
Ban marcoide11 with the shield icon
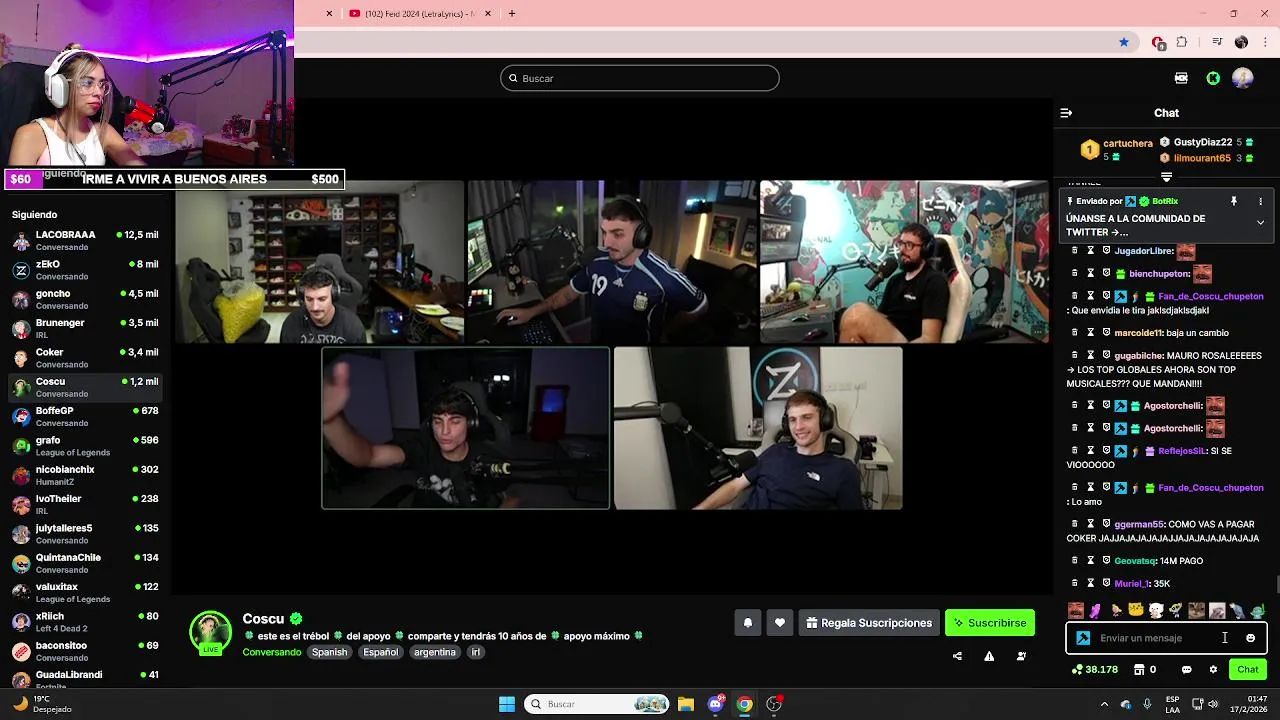pos(1106,333)
